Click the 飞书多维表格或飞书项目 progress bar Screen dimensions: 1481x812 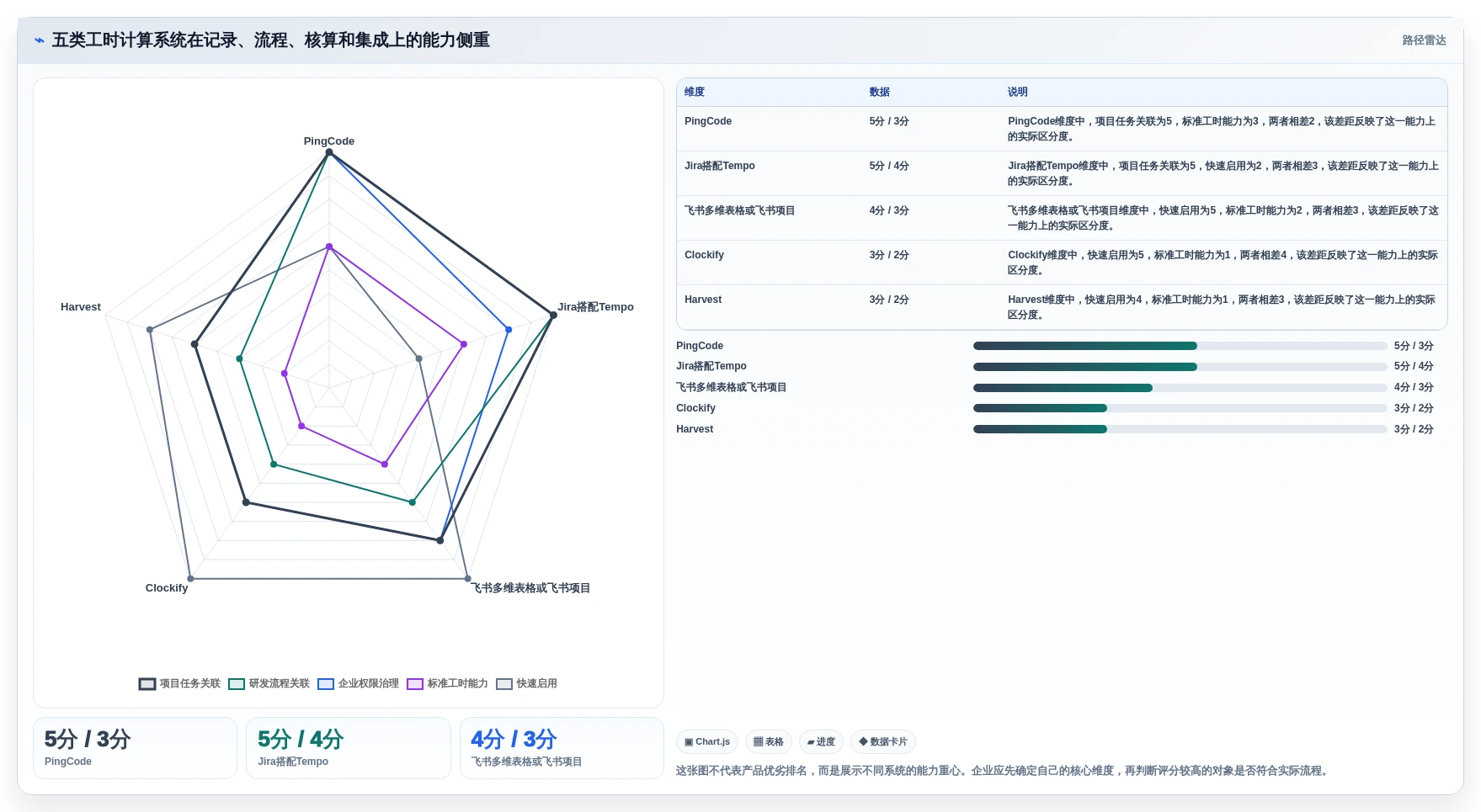pyautogui.click(x=1180, y=388)
